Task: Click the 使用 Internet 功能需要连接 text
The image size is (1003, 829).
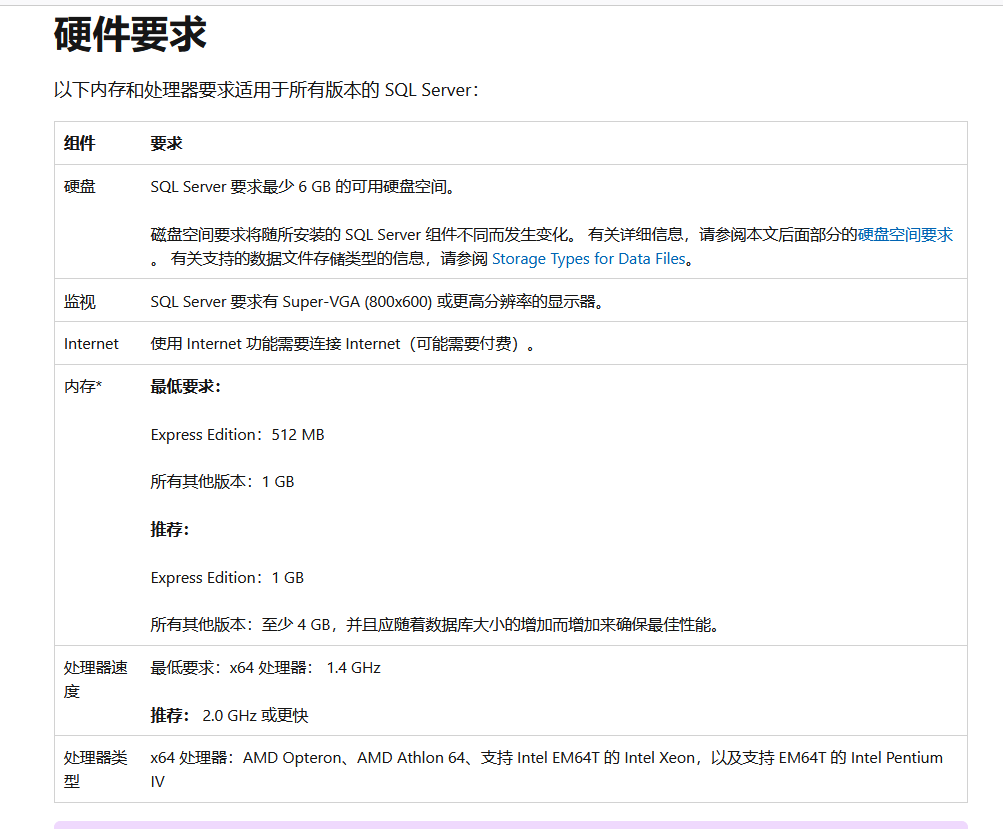Action: point(342,344)
